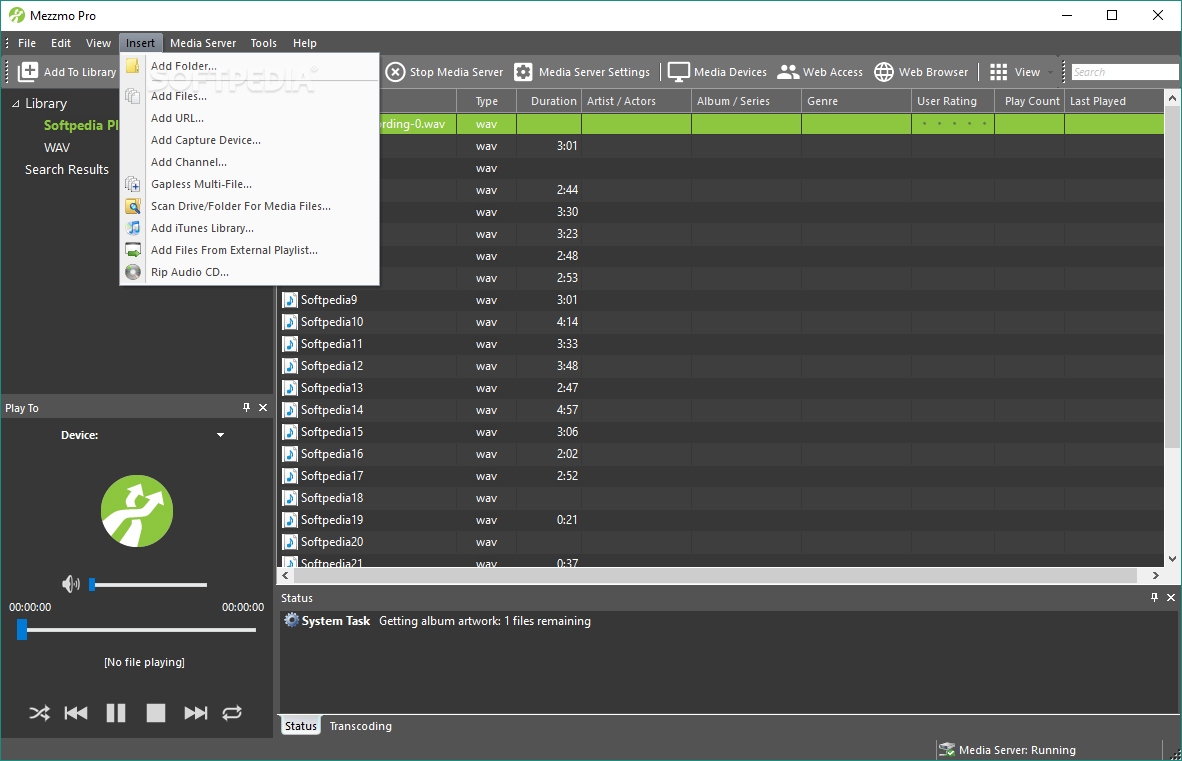Click the Add To Library plus icon
1182x761 pixels.
pos(28,72)
